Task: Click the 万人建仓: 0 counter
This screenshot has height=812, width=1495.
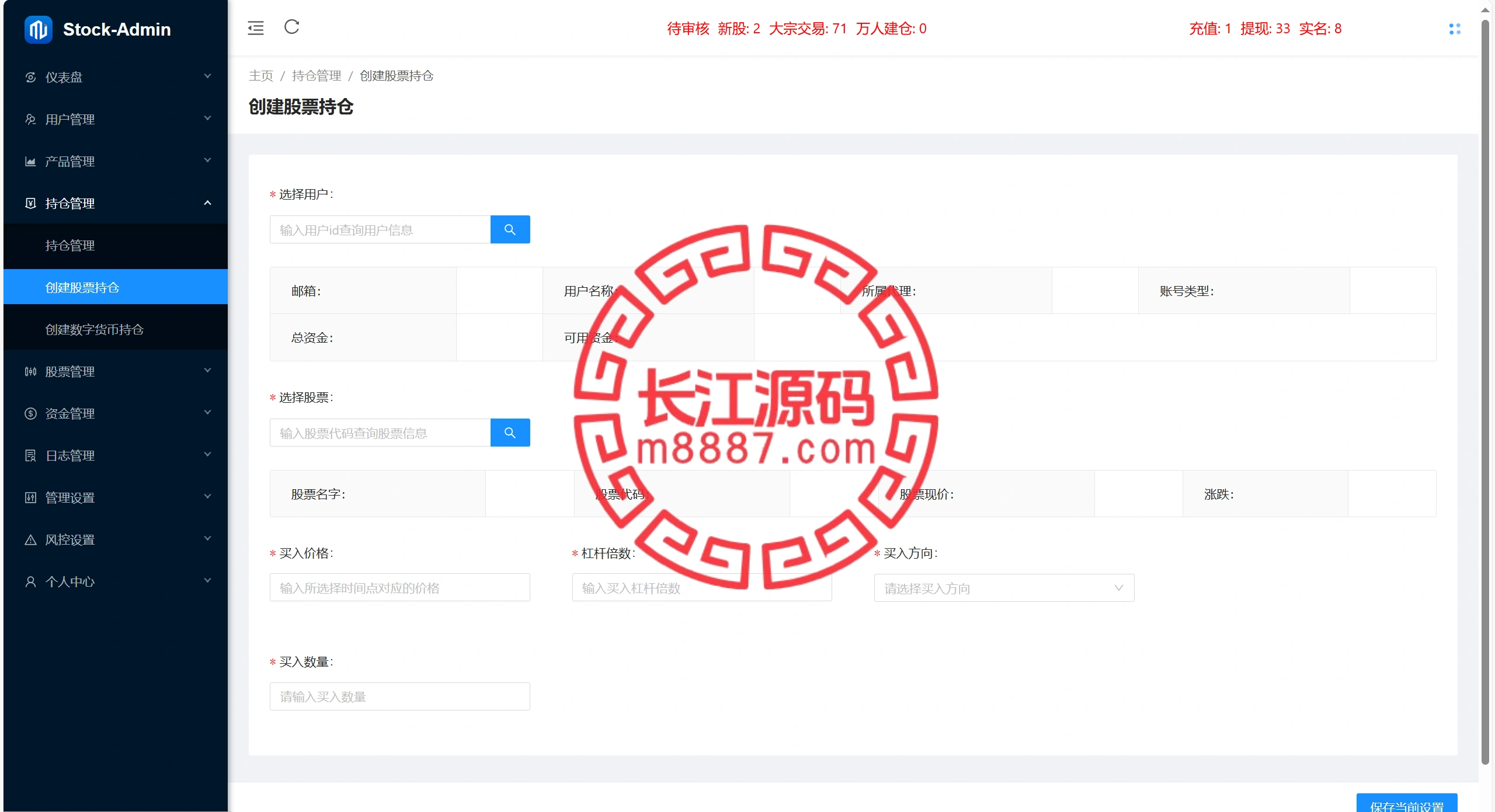Action: point(892,29)
